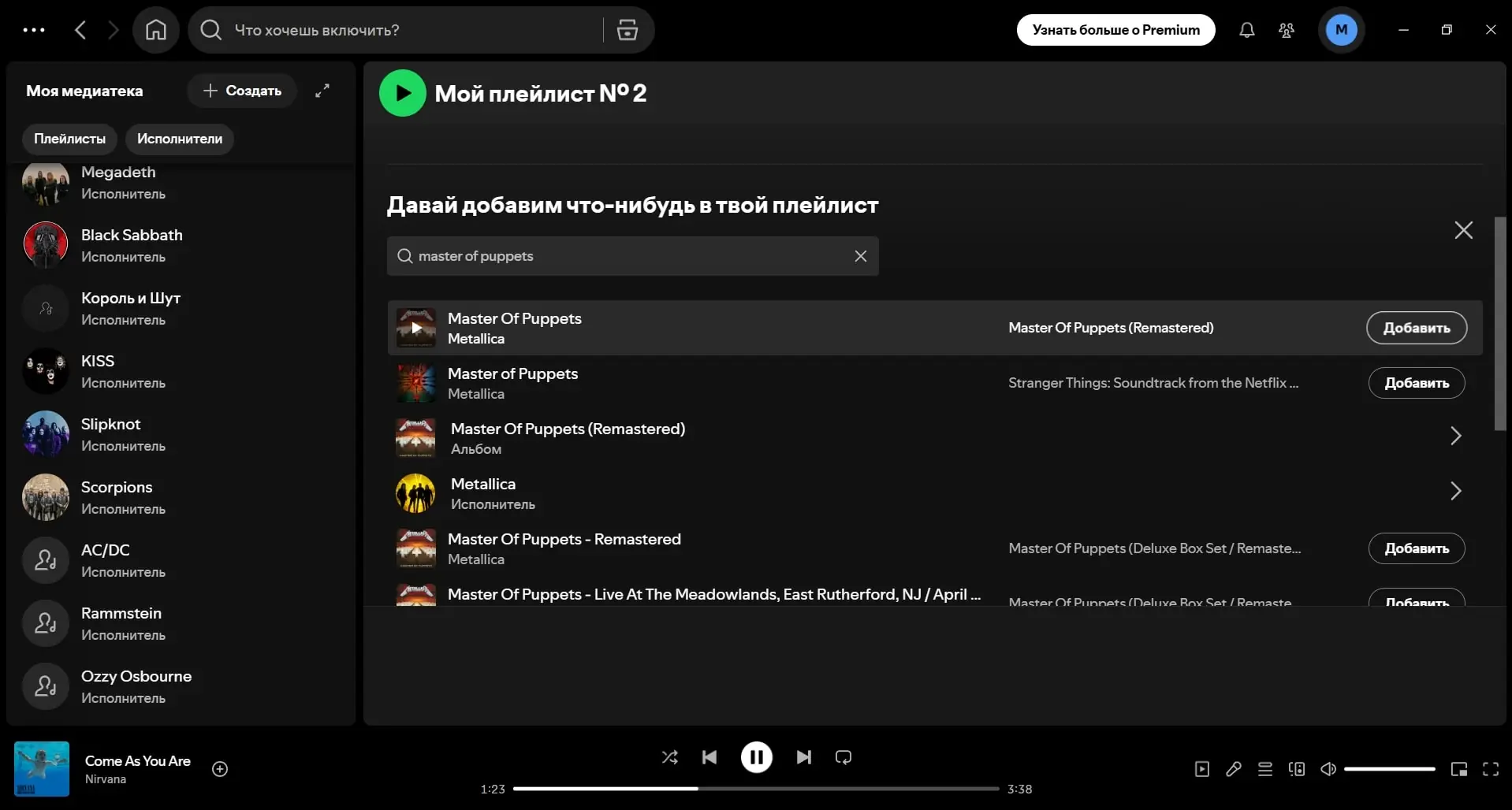Viewport: 1512px width, 810px height.
Task: Play Мой плейлист № 2 with green button
Action: tap(403, 93)
